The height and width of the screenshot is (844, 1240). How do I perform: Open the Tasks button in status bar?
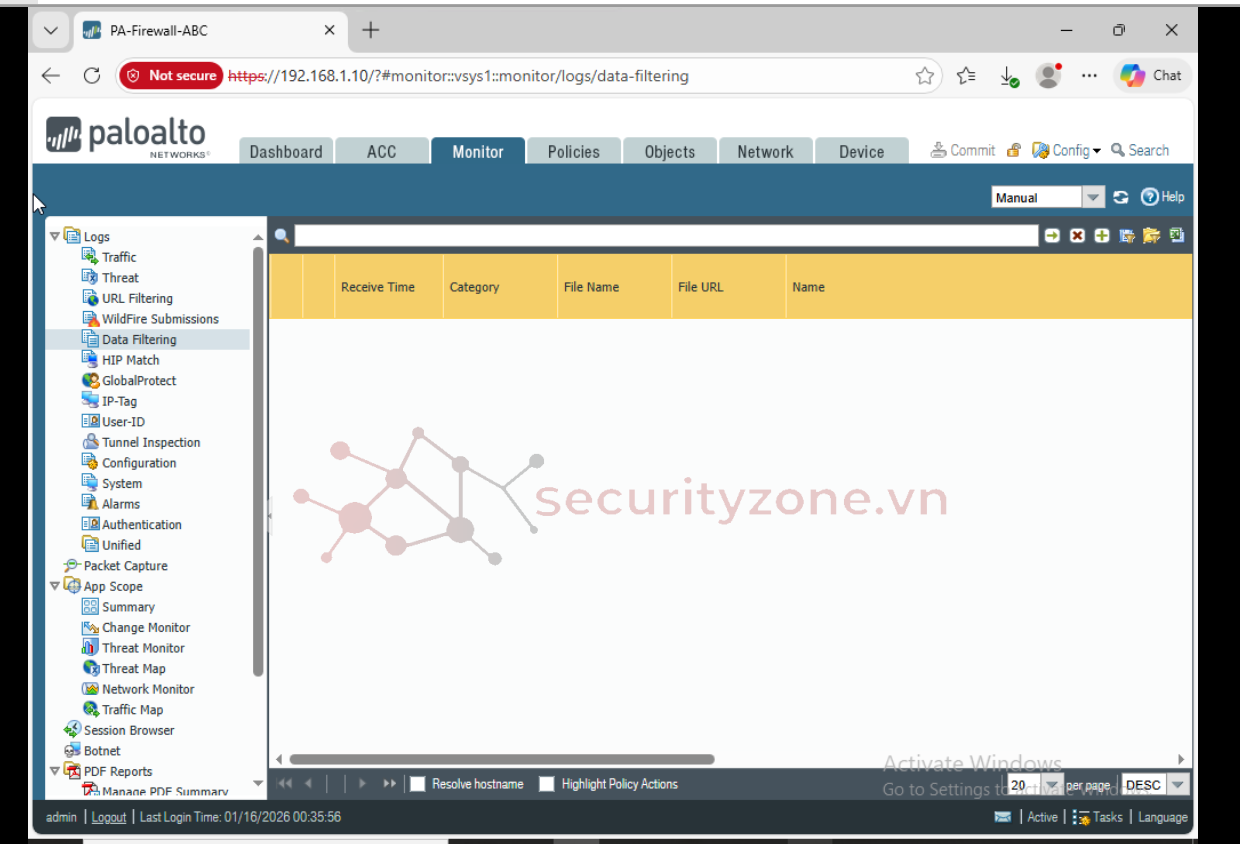pyautogui.click(x=1098, y=817)
